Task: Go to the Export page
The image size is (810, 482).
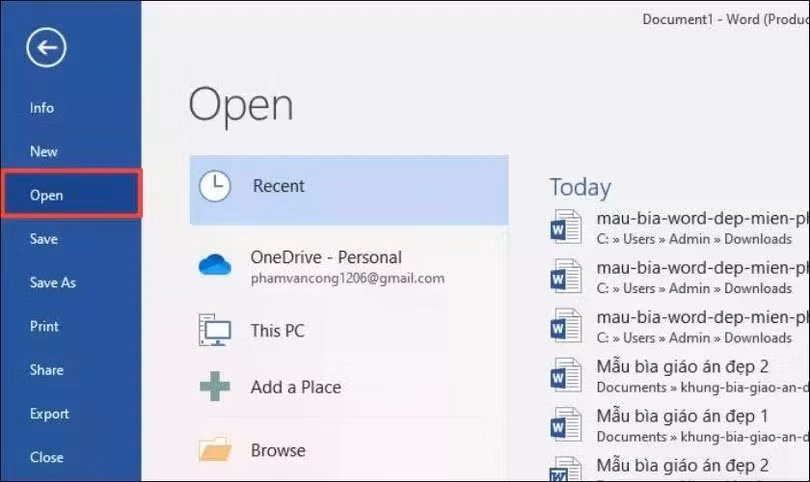Action: 49,414
